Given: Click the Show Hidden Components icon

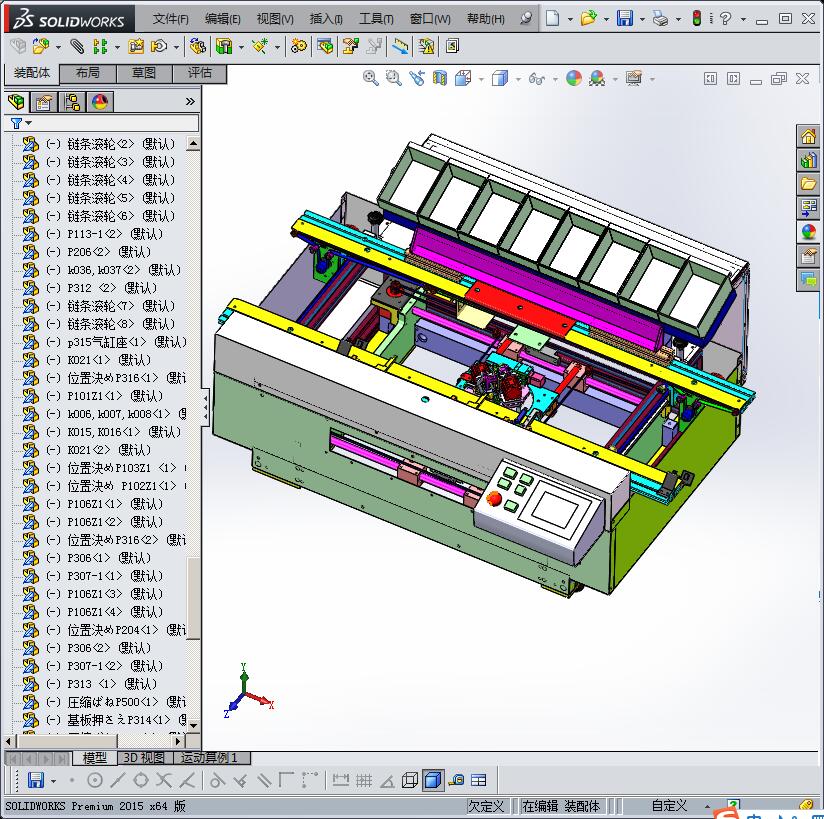Looking at the screenshot, I should [x=198, y=46].
